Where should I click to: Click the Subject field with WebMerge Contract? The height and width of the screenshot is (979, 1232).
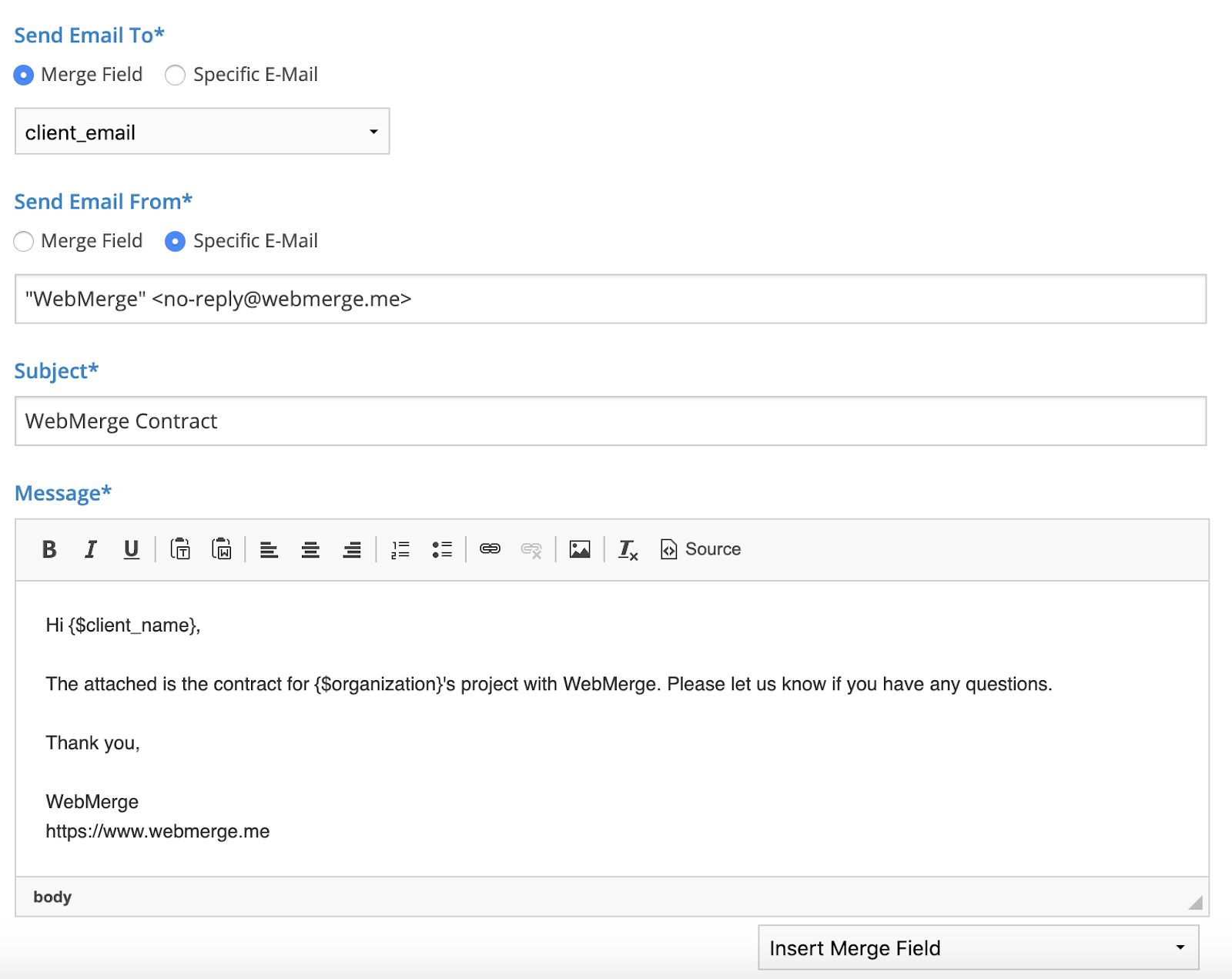pos(611,421)
